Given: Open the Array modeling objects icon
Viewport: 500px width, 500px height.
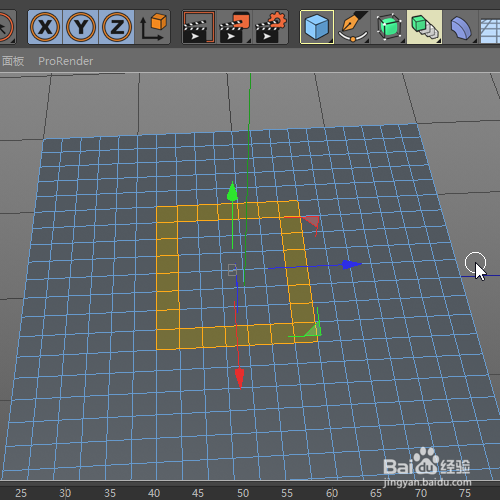Looking at the screenshot, I should point(425,27).
